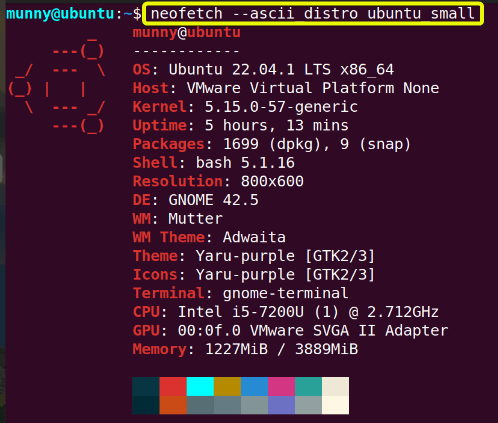This screenshot has width=498, height=423.
Task: Click the Kernel line 5.15.0-57-generic
Action: [x=245, y=107]
